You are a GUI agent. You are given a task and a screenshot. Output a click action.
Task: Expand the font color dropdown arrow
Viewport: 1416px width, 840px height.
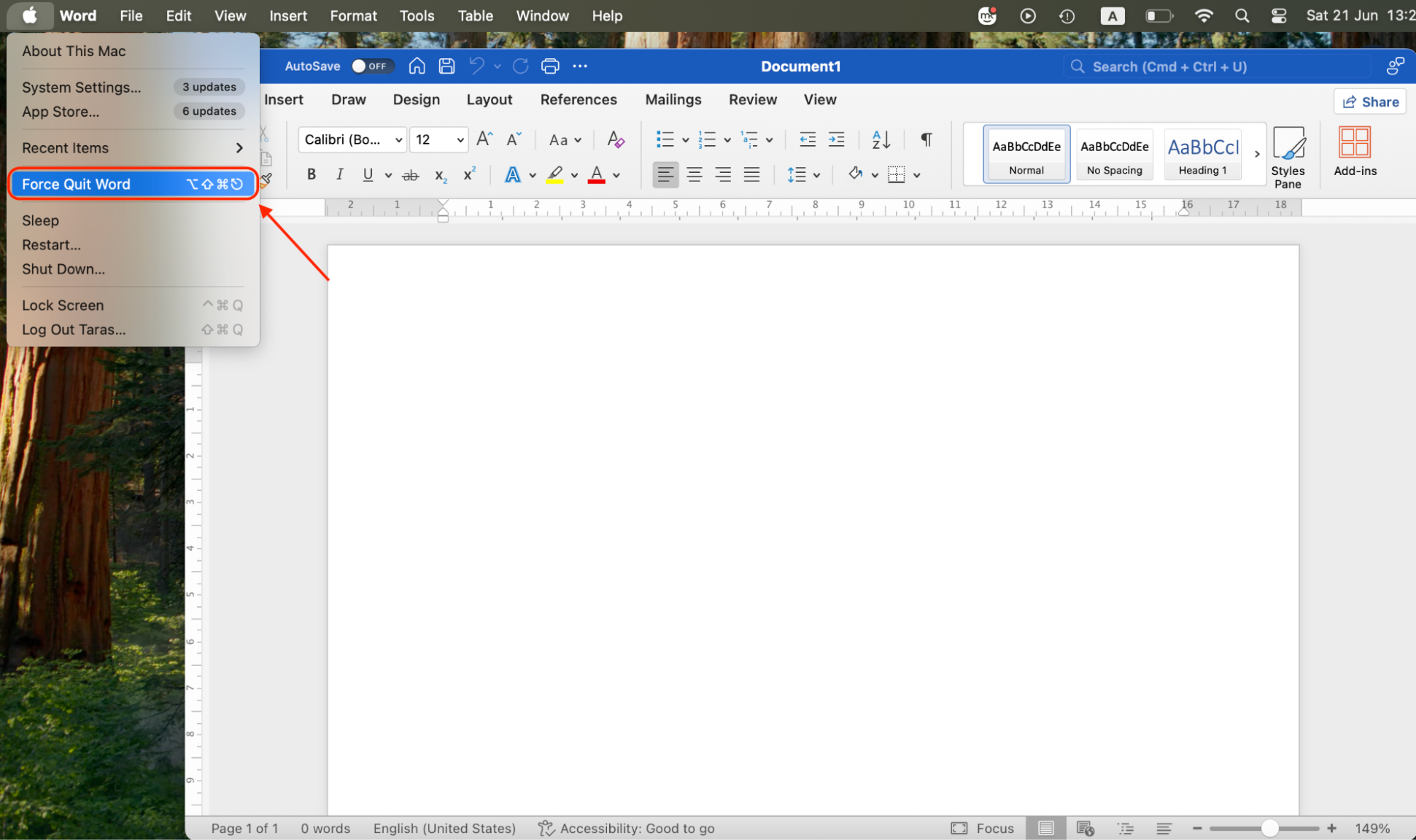coord(616,174)
